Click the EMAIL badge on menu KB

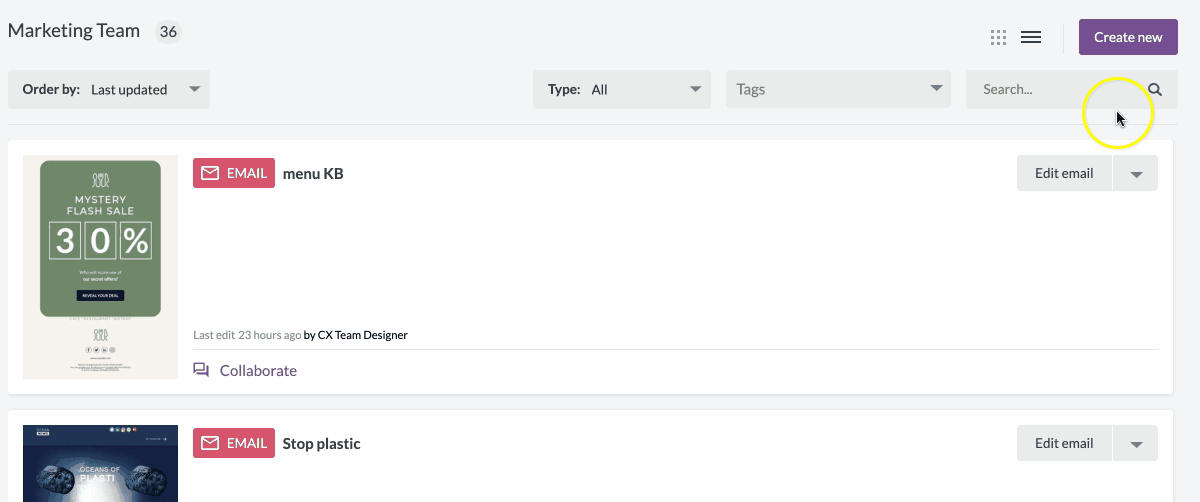234,173
